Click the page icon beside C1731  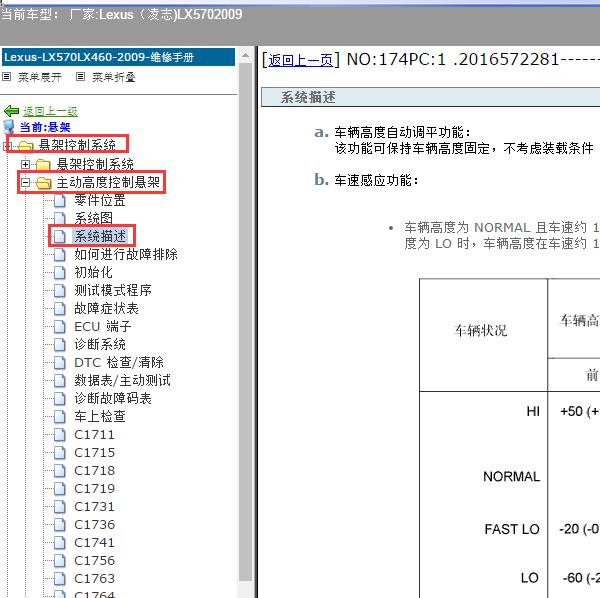click(60, 506)
